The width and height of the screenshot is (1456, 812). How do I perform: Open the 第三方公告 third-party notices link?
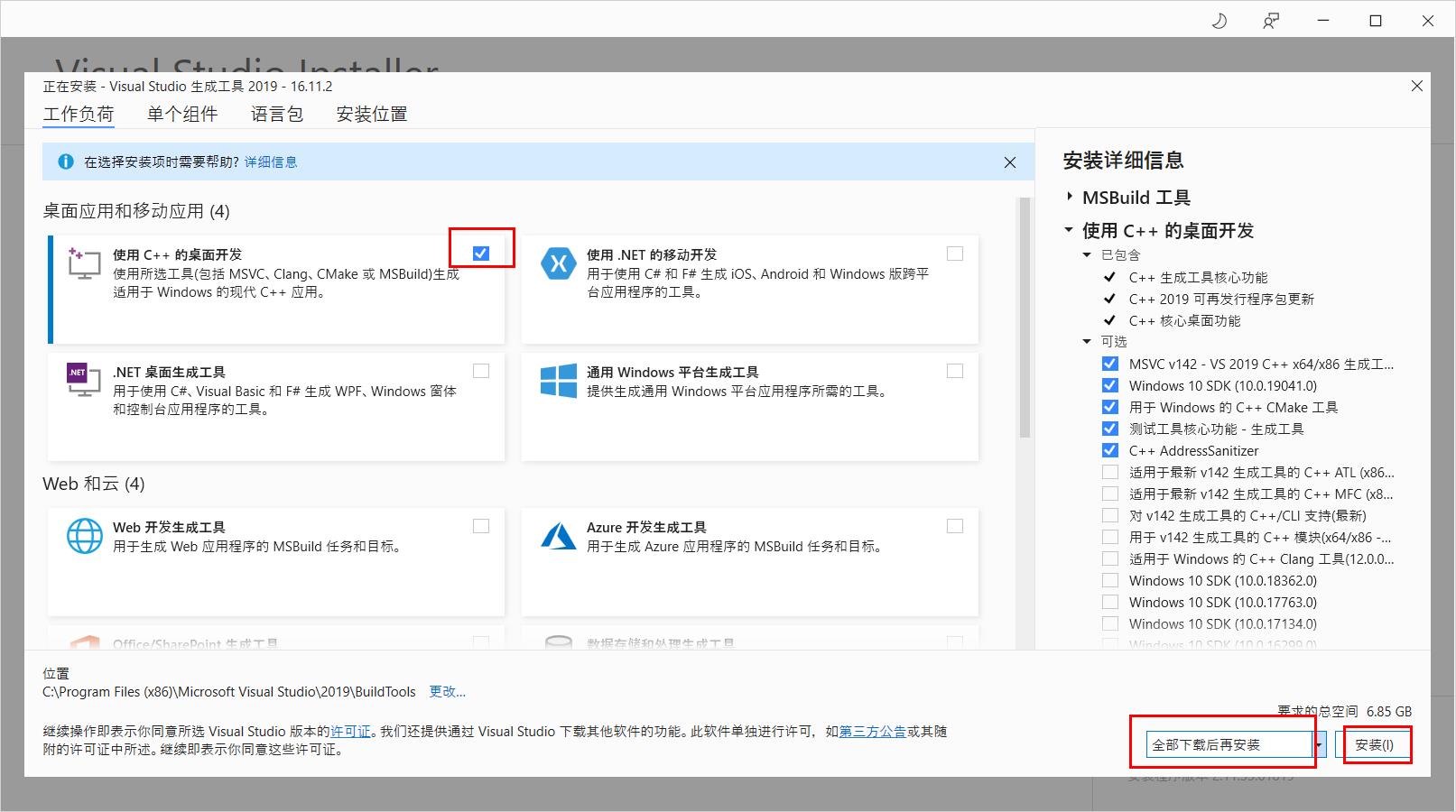[873, 732]
